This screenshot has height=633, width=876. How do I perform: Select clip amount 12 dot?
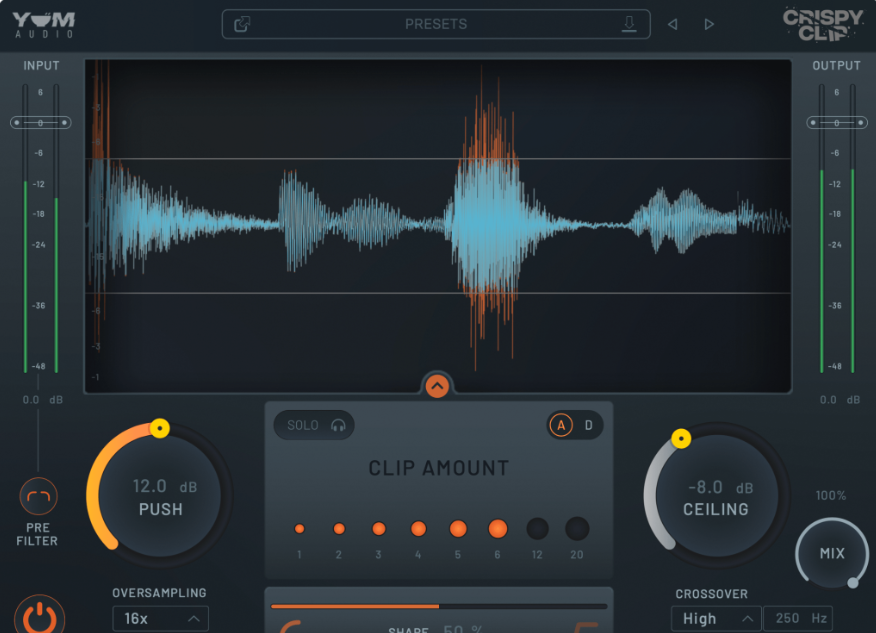click(x=537, y=529)
